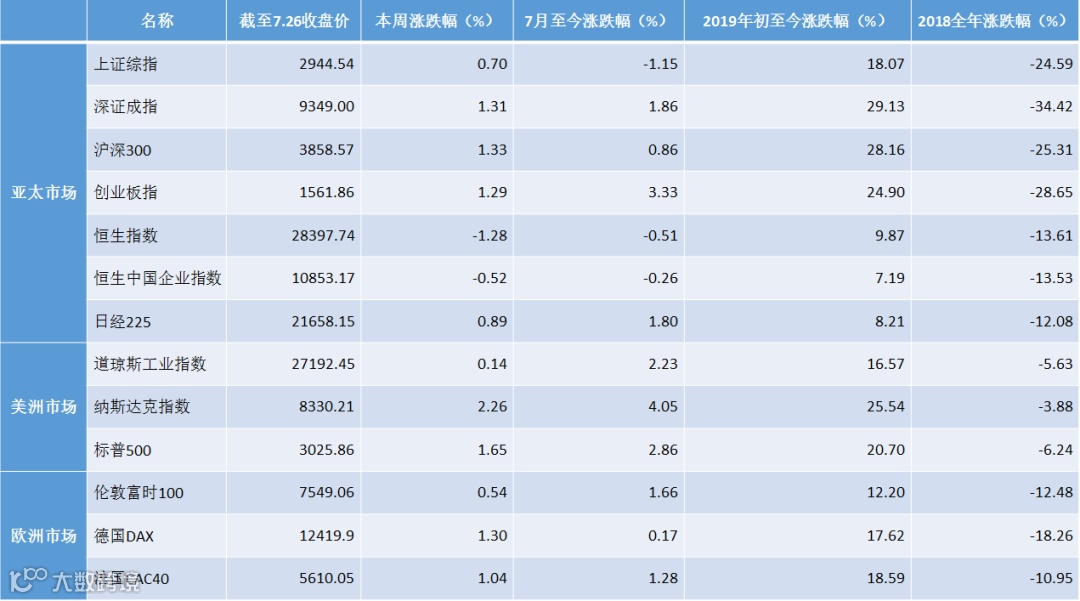The image size is (1080, 601).
Task: Click 2019 change 29.13 value
Action: pyautogui.click(x=886, y=107)
